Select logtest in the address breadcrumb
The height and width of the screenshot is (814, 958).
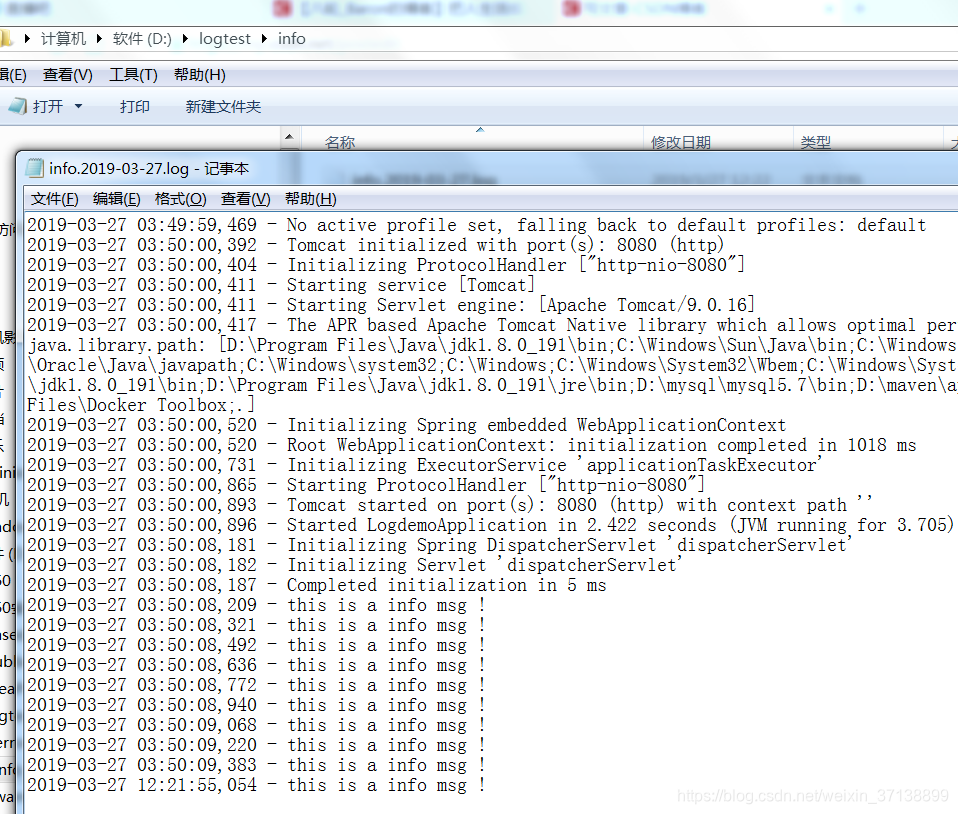(225, 38)
